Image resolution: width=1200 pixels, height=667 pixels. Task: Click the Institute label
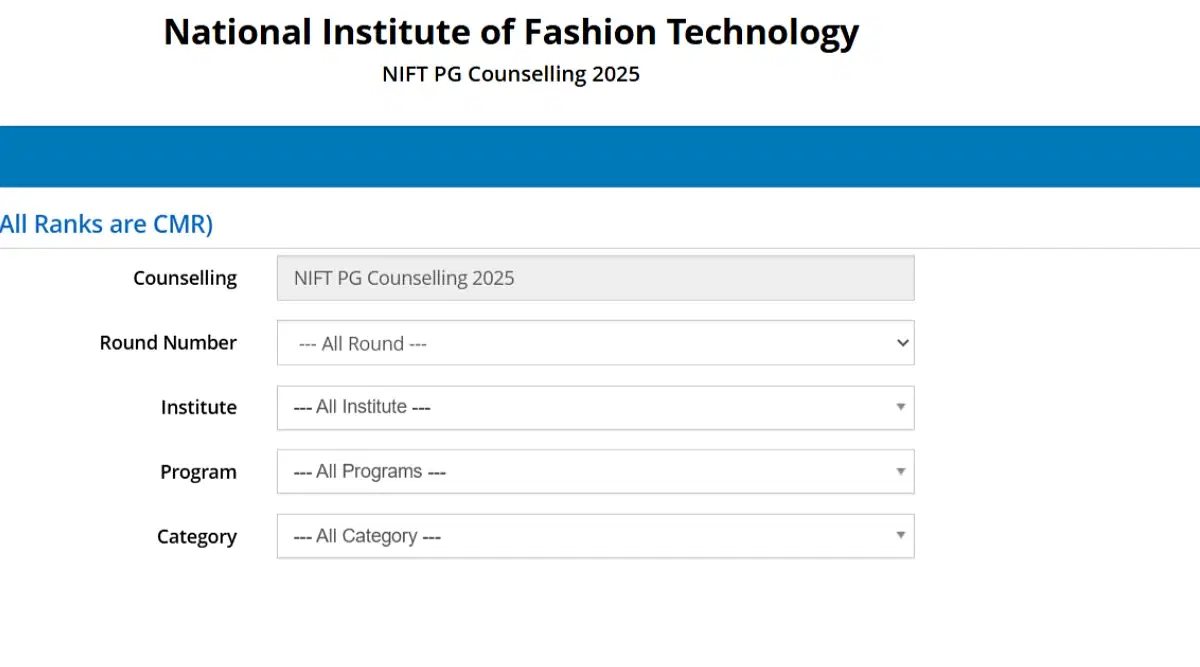point(199,407)
